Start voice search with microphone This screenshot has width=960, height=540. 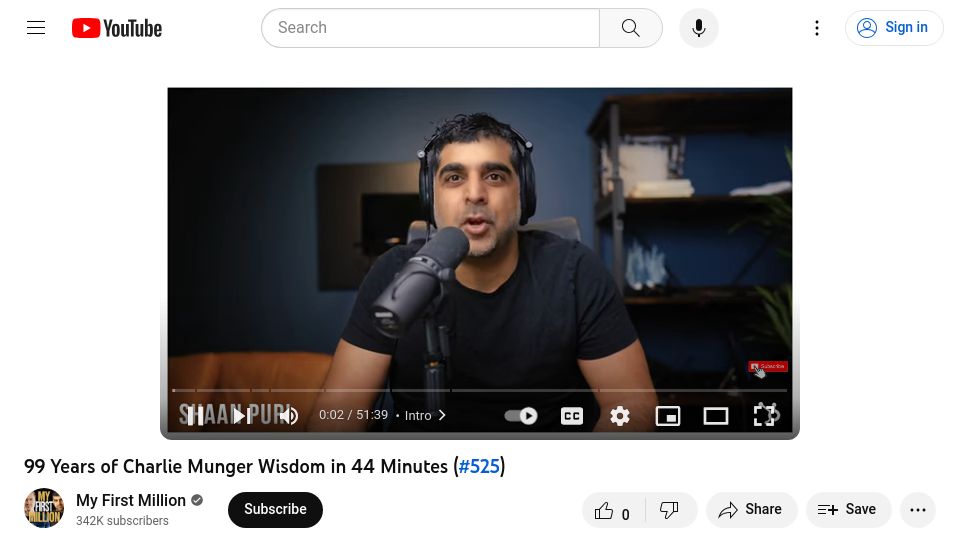[x=699, y=28]
